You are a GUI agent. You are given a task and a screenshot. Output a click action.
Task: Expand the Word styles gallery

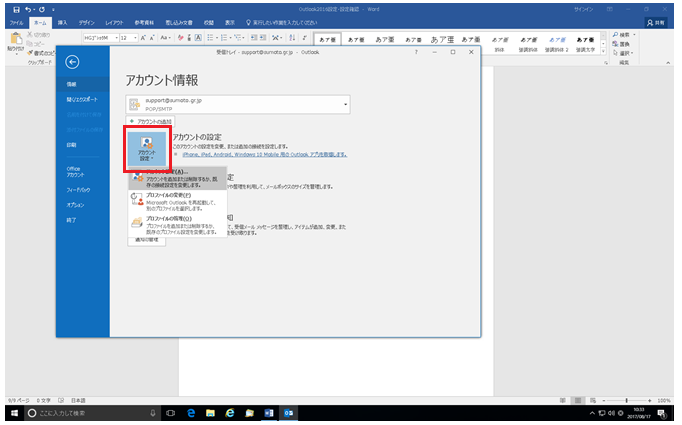[603, 51]
